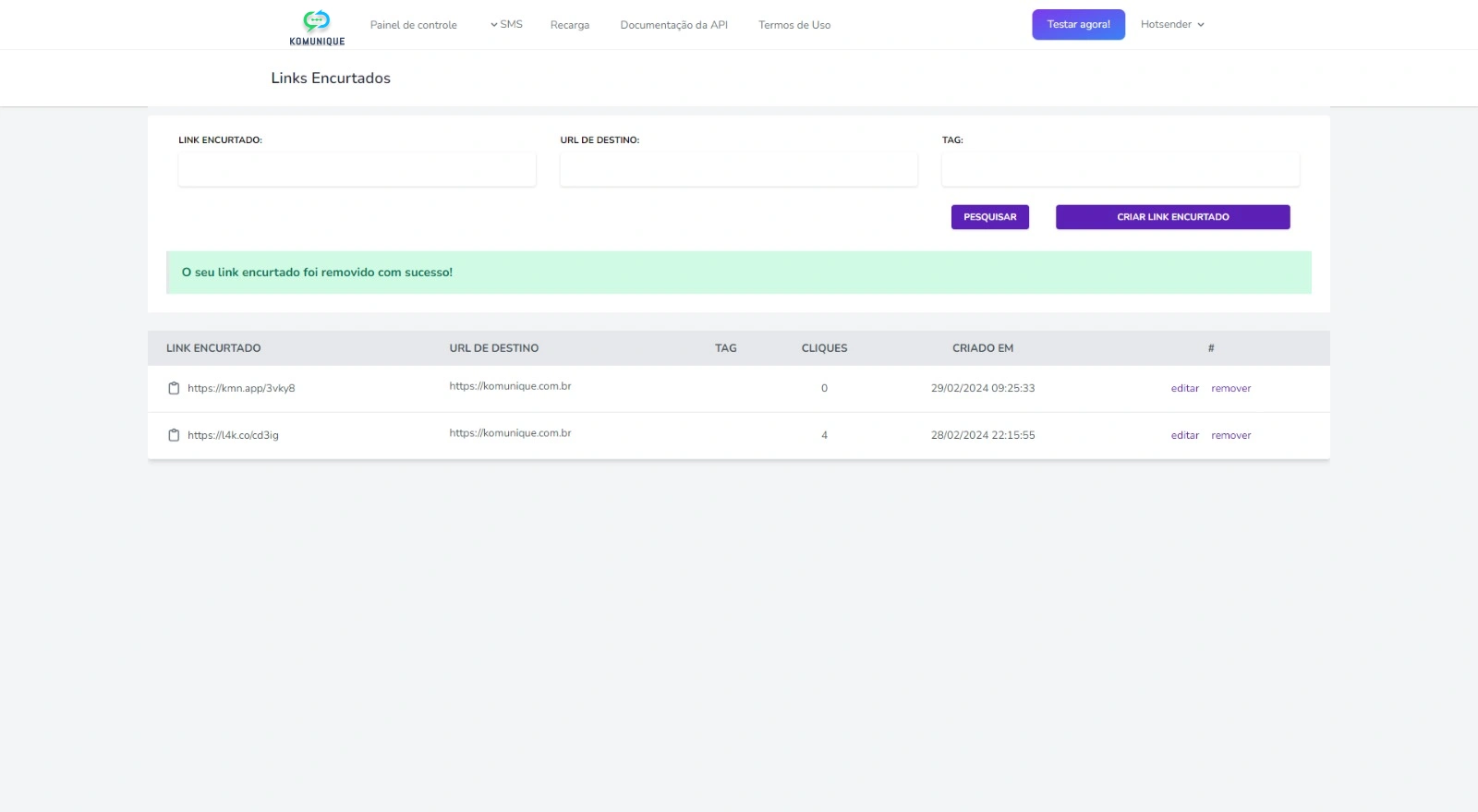The height and width of the screenshot is (812, 1478).
Task: Open Documentação da API
Action: (673, 25)
